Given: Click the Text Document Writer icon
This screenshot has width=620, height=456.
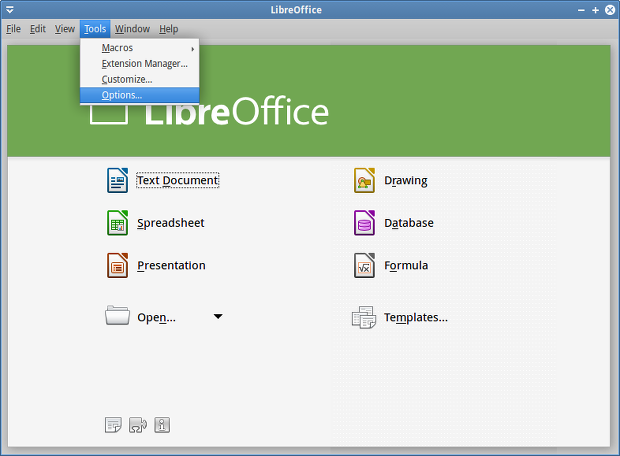Looking at the screenshot, I should [x=117, y=180].
